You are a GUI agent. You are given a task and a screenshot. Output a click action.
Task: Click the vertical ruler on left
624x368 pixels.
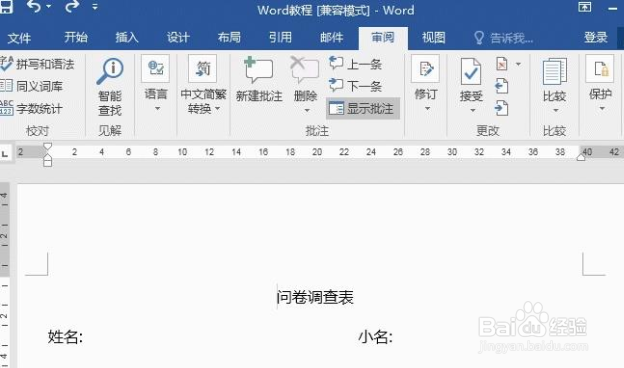click(x=4, y=275)
